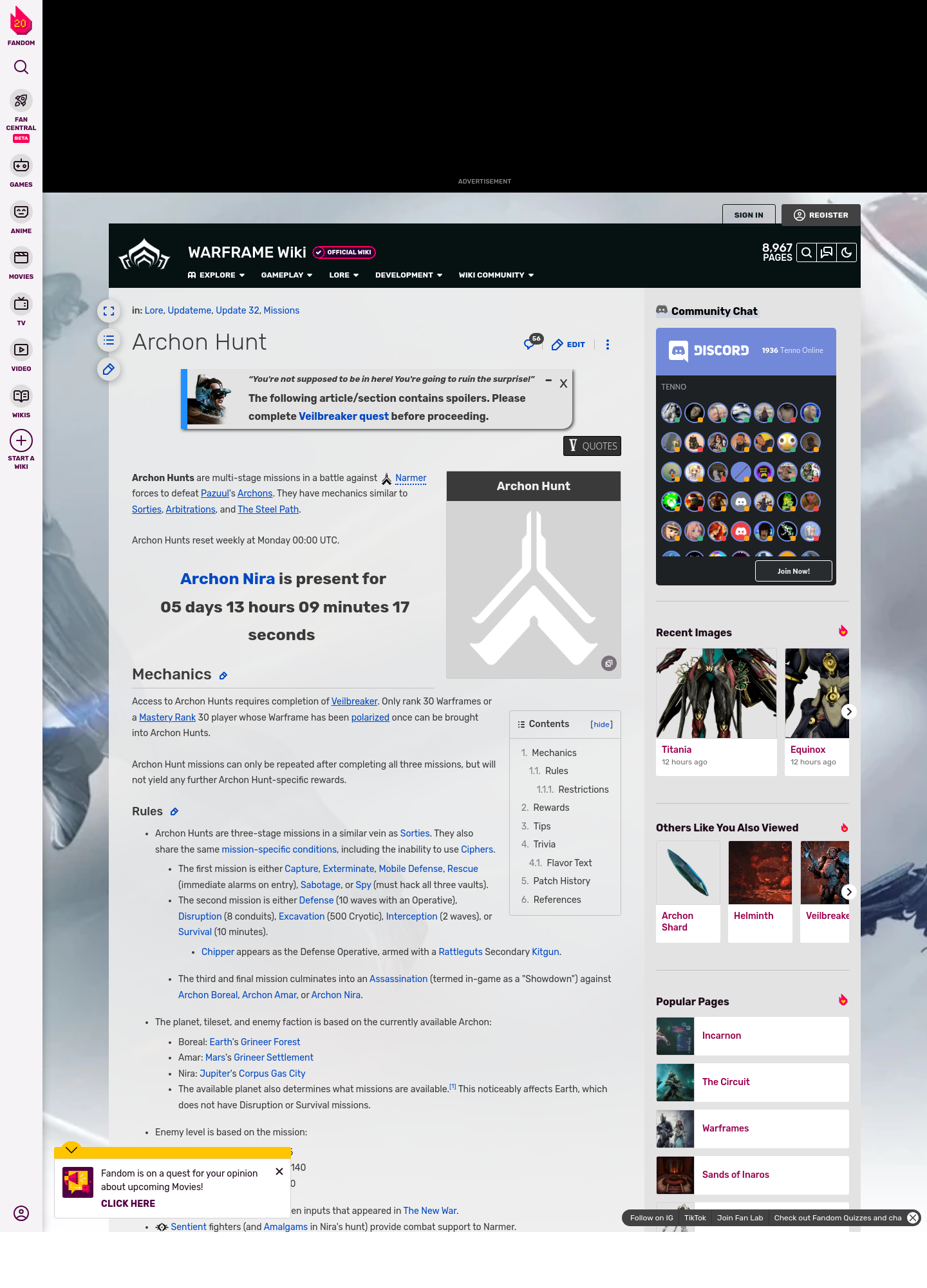Screen dimensions: 927x1288
Task: Edit the Mechanics section pencil icon
Action: coord(223,676)
